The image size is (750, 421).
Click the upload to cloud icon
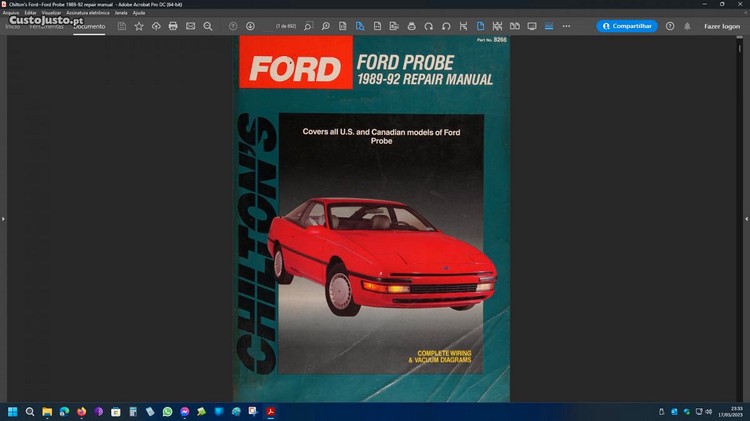pyautogui.click(x=156, y=26)
